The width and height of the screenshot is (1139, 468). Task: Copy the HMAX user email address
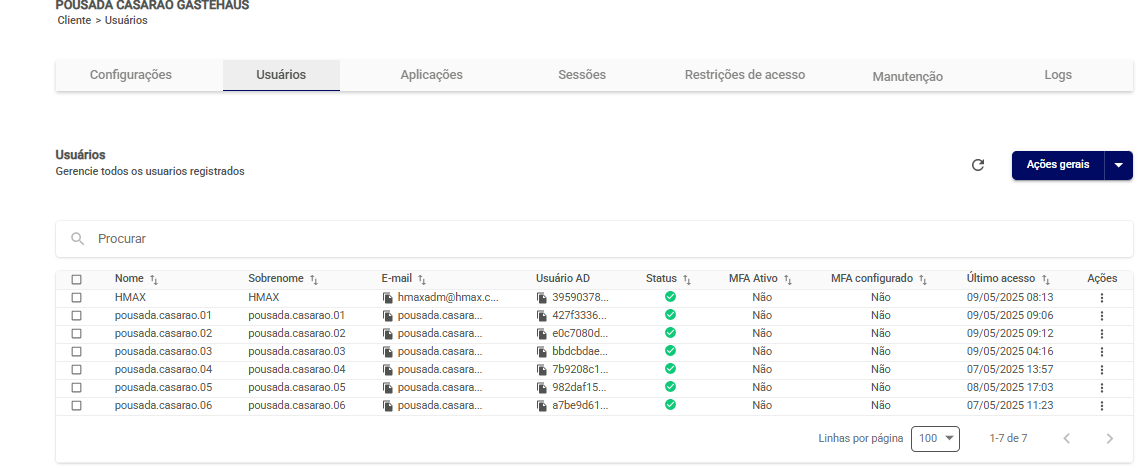[388, 297]
